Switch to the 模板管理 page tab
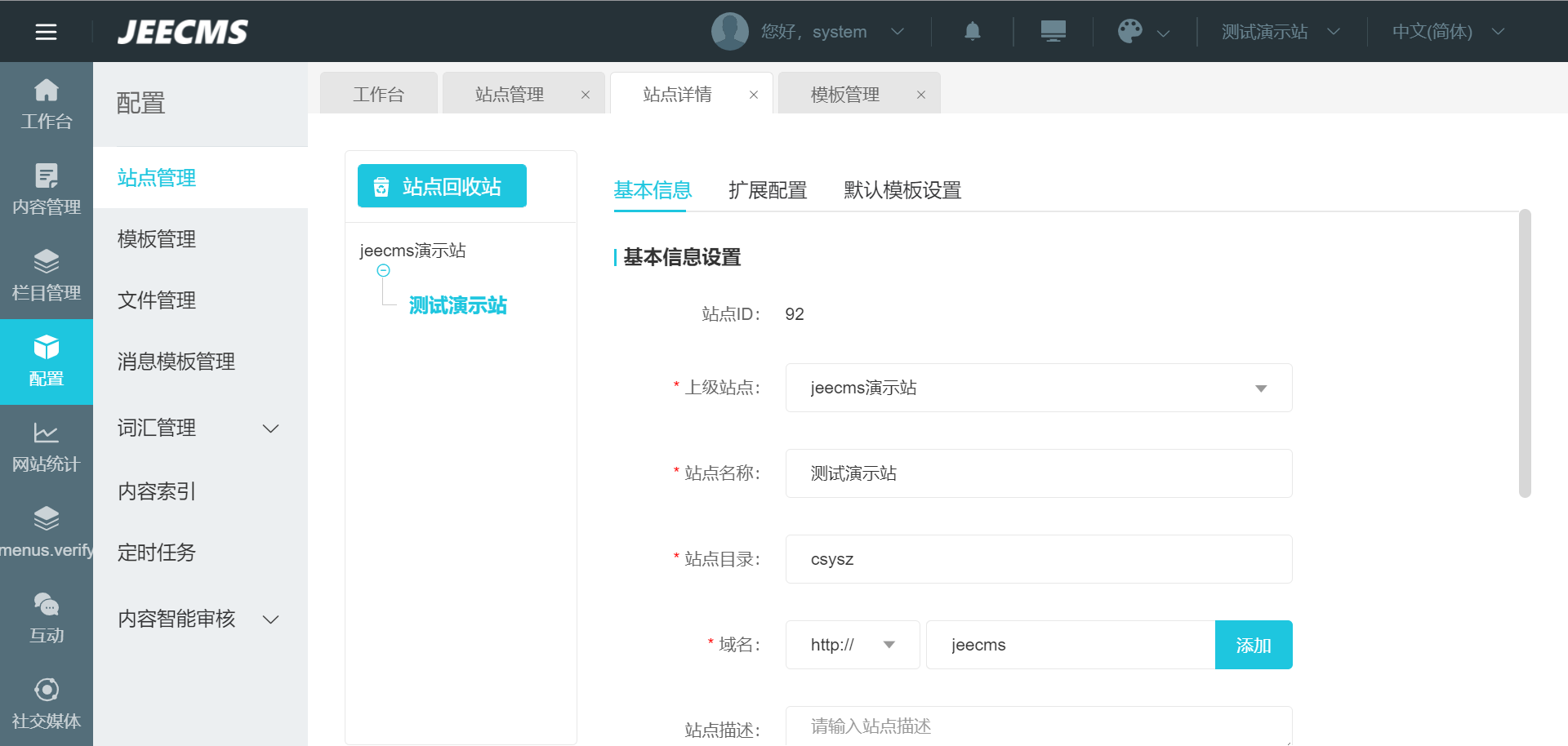This screenshot has height=746, width=1568. tap(844, 95)
